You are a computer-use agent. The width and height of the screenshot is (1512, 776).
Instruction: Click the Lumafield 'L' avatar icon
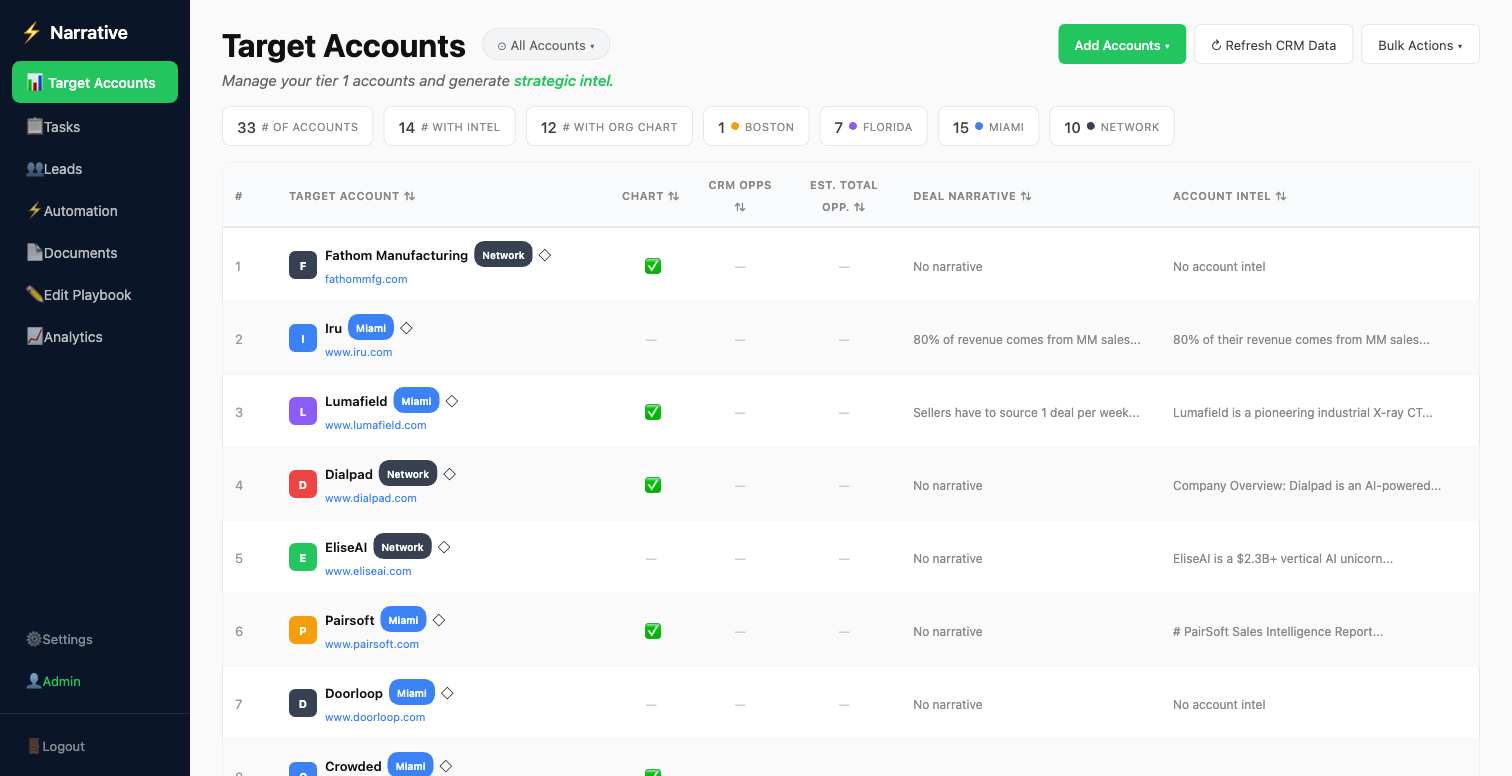303,412
